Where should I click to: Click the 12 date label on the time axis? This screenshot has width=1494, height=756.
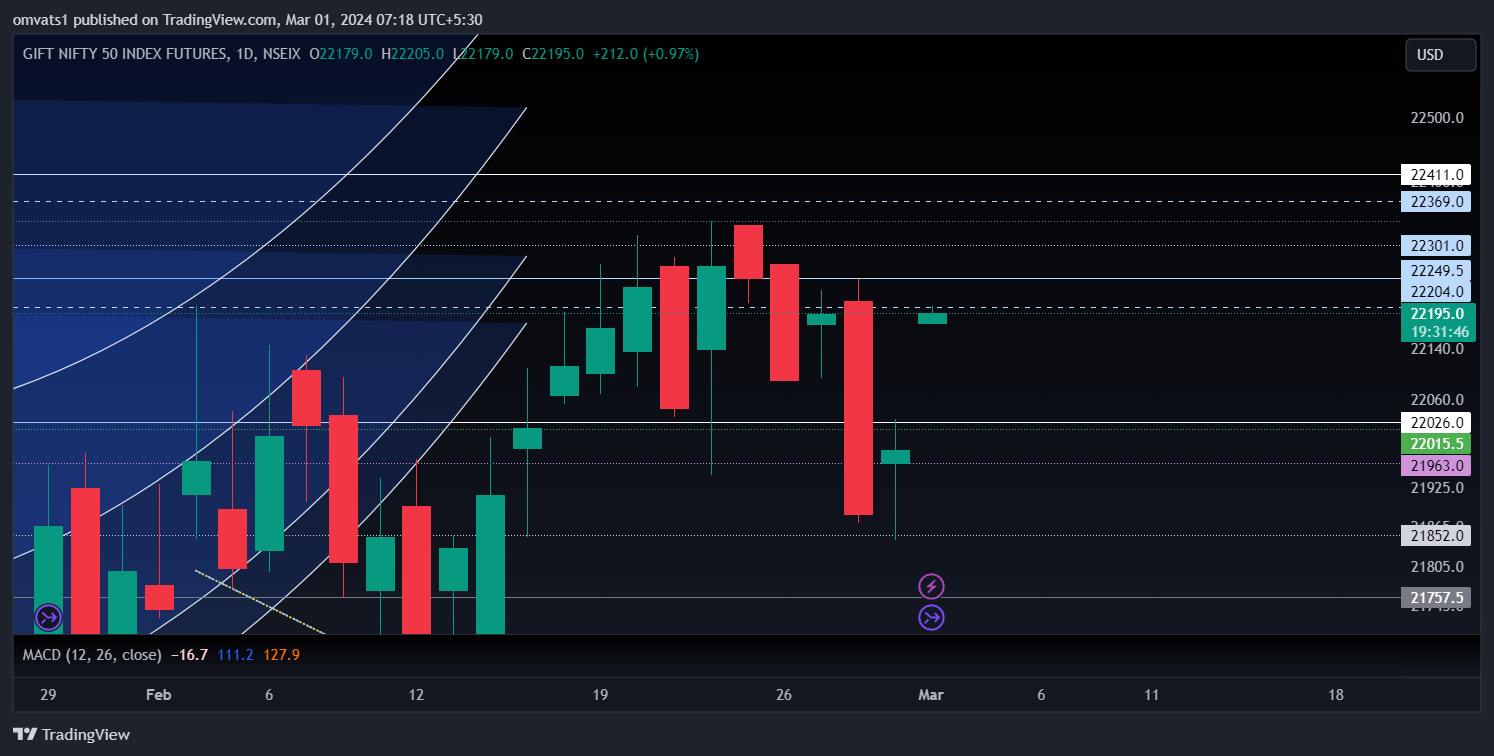tap(416, 694)
